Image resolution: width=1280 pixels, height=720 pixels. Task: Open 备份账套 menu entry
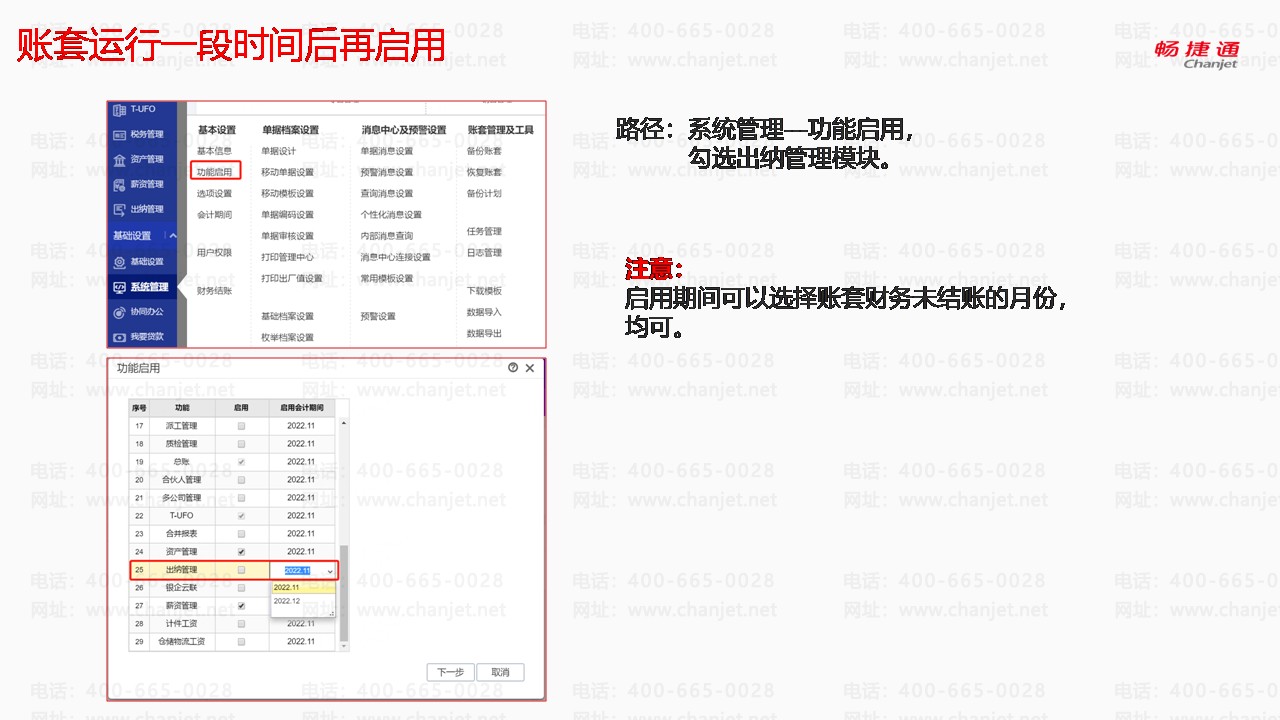click(x=484, y=151)
